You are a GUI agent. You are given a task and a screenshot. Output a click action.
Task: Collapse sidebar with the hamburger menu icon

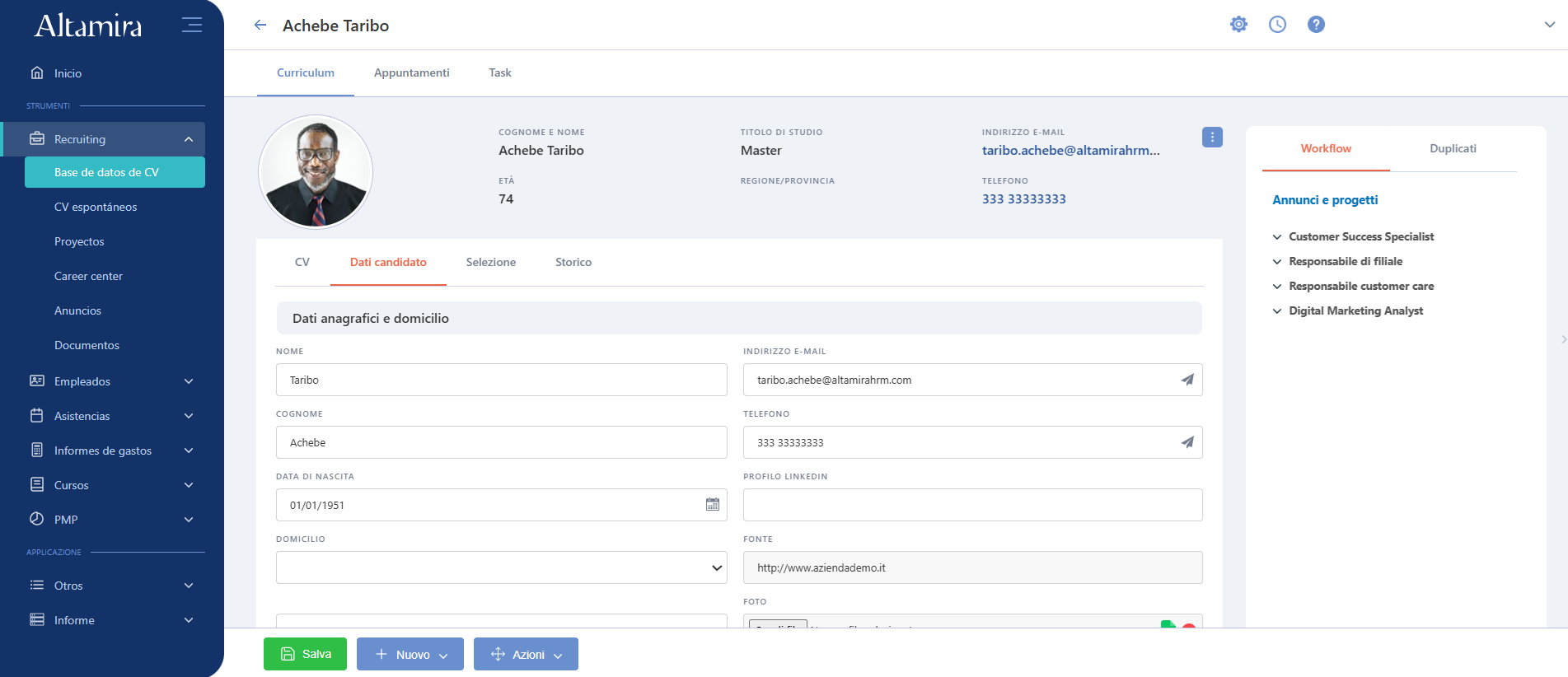click(x=192, y=25)
